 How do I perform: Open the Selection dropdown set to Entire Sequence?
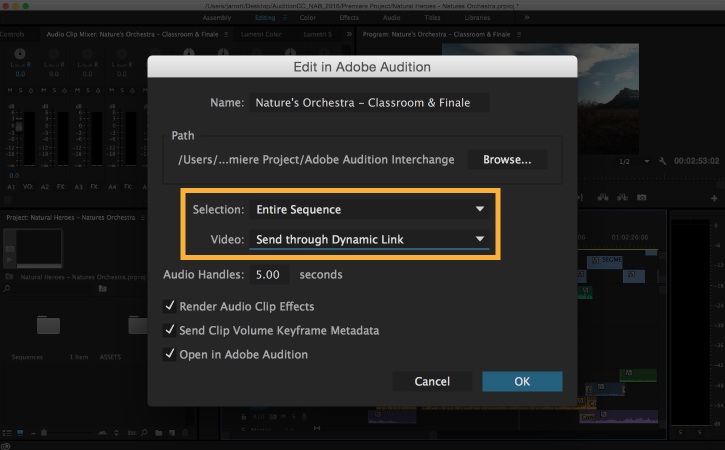(x=369, y=210)
